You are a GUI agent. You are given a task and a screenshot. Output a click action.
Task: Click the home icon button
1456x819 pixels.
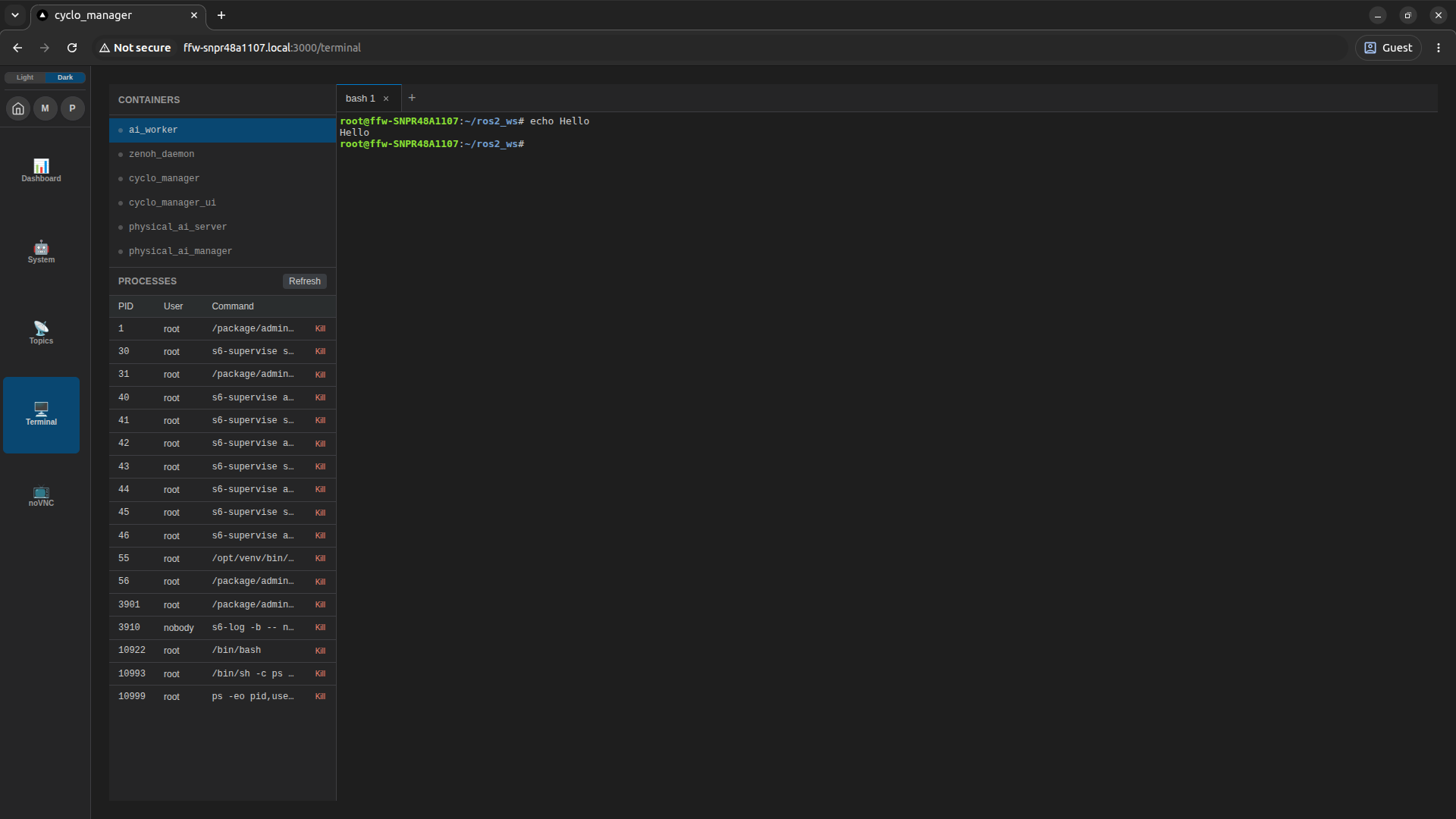(x=18, y=108)
